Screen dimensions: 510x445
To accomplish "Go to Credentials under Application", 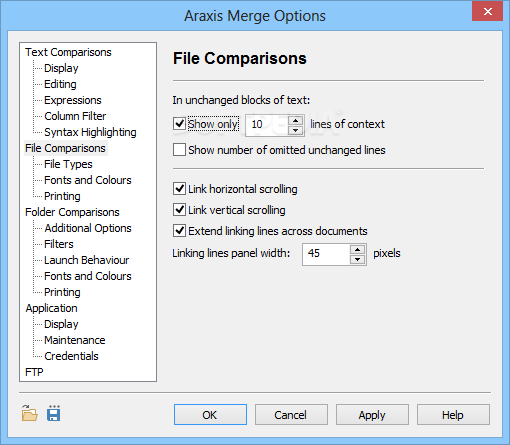I will [x=71, y=356].
